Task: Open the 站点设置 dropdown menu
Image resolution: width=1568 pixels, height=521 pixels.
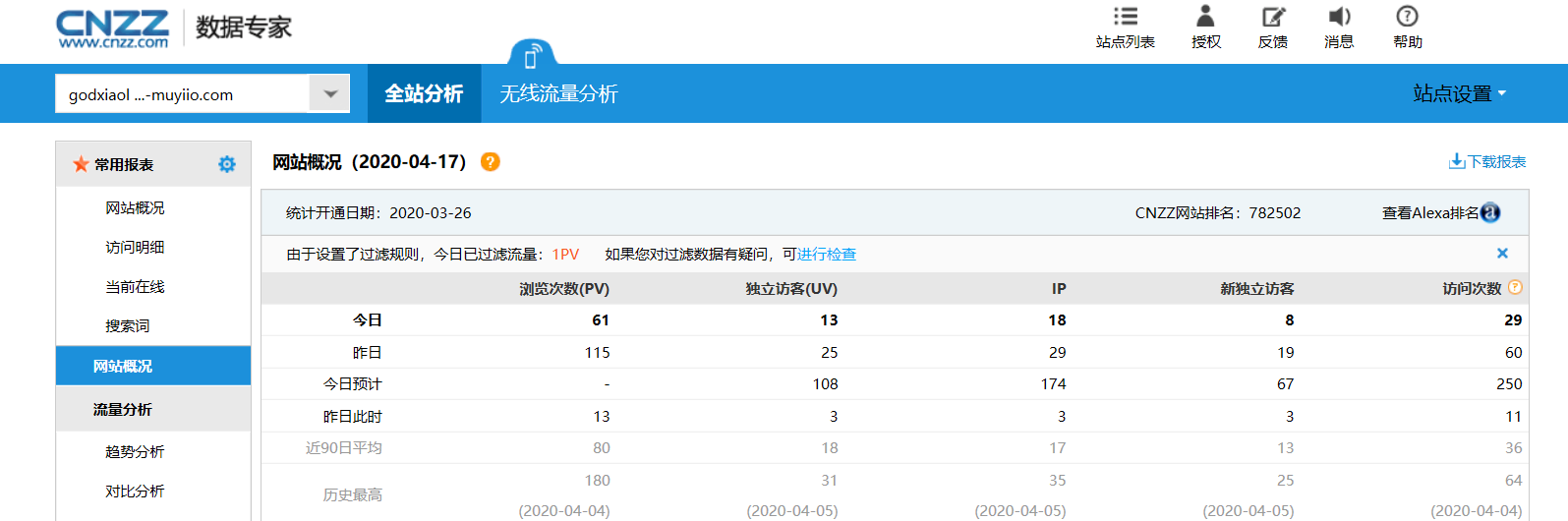Action: tap(1459, 93)
